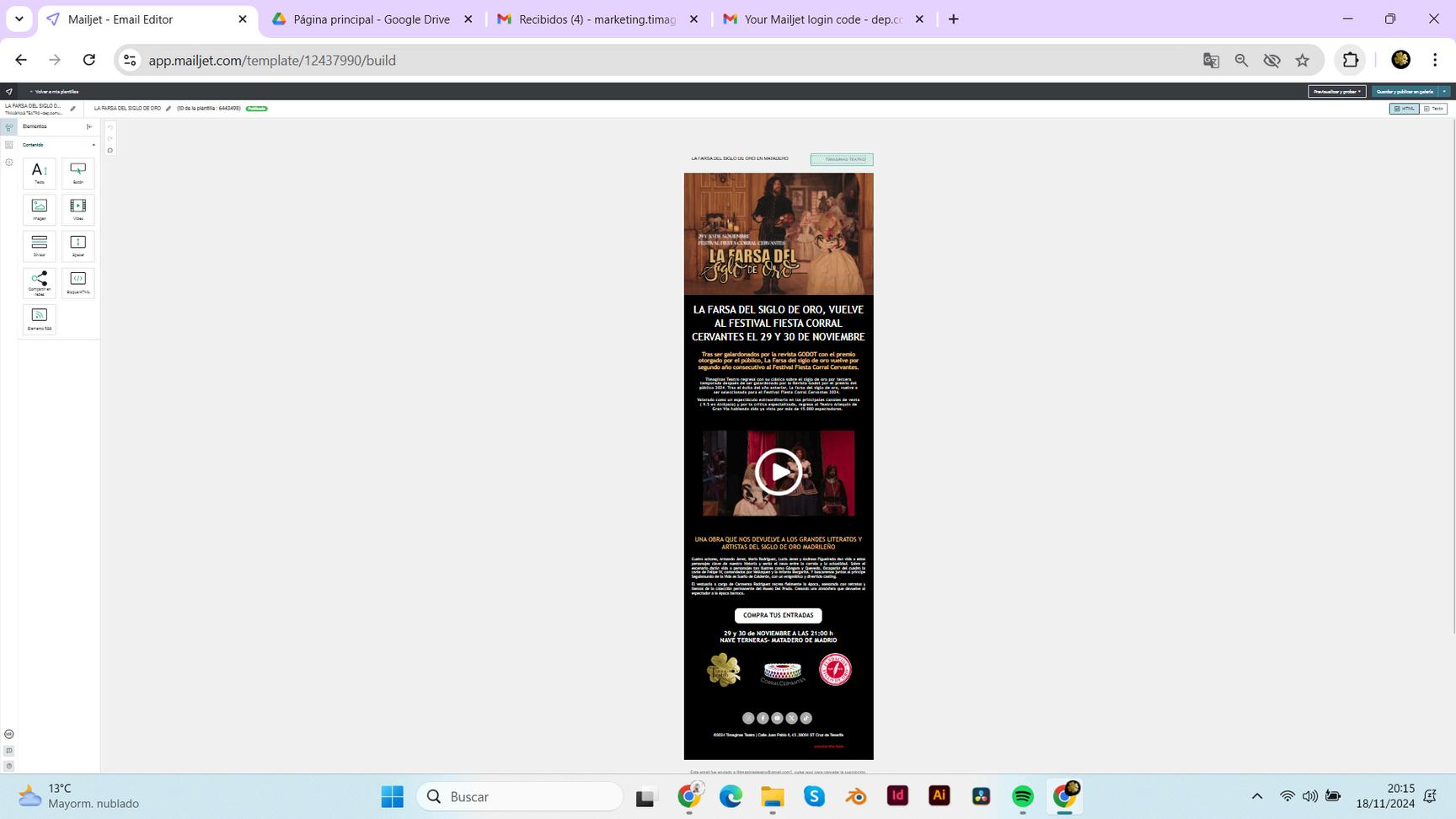Add a Button content block
1456x819 pixels.
click(x=78, y=173)
